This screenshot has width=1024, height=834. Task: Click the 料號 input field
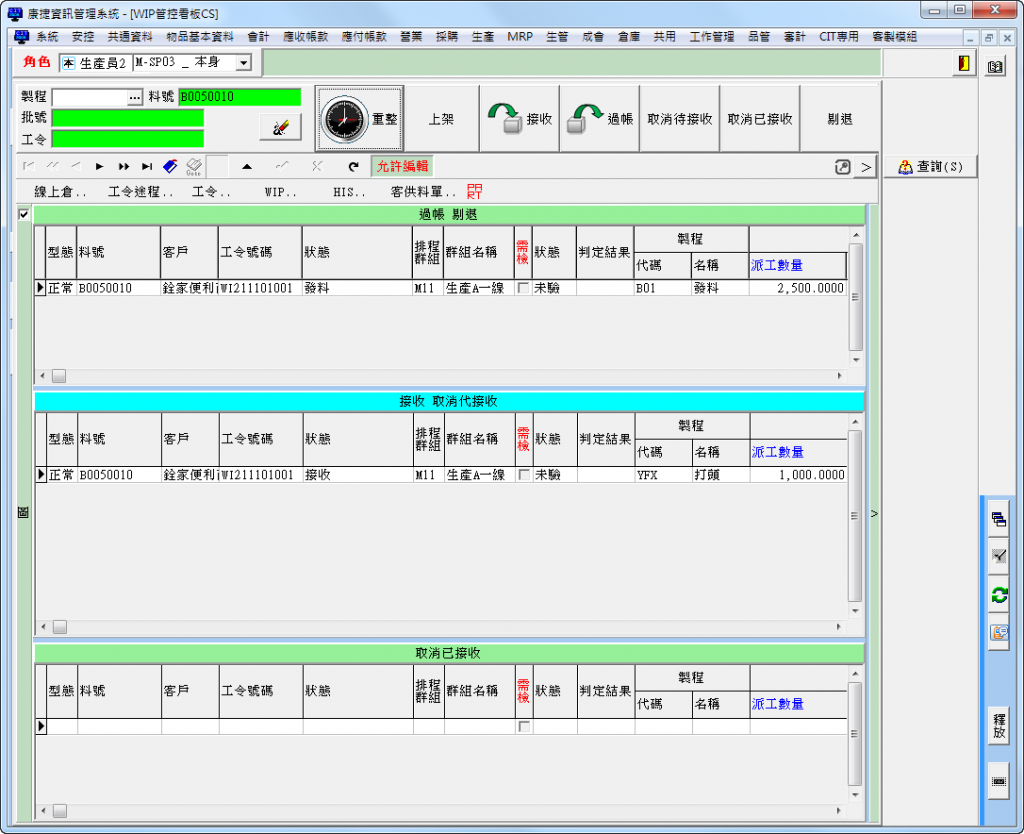coord(238,97)
